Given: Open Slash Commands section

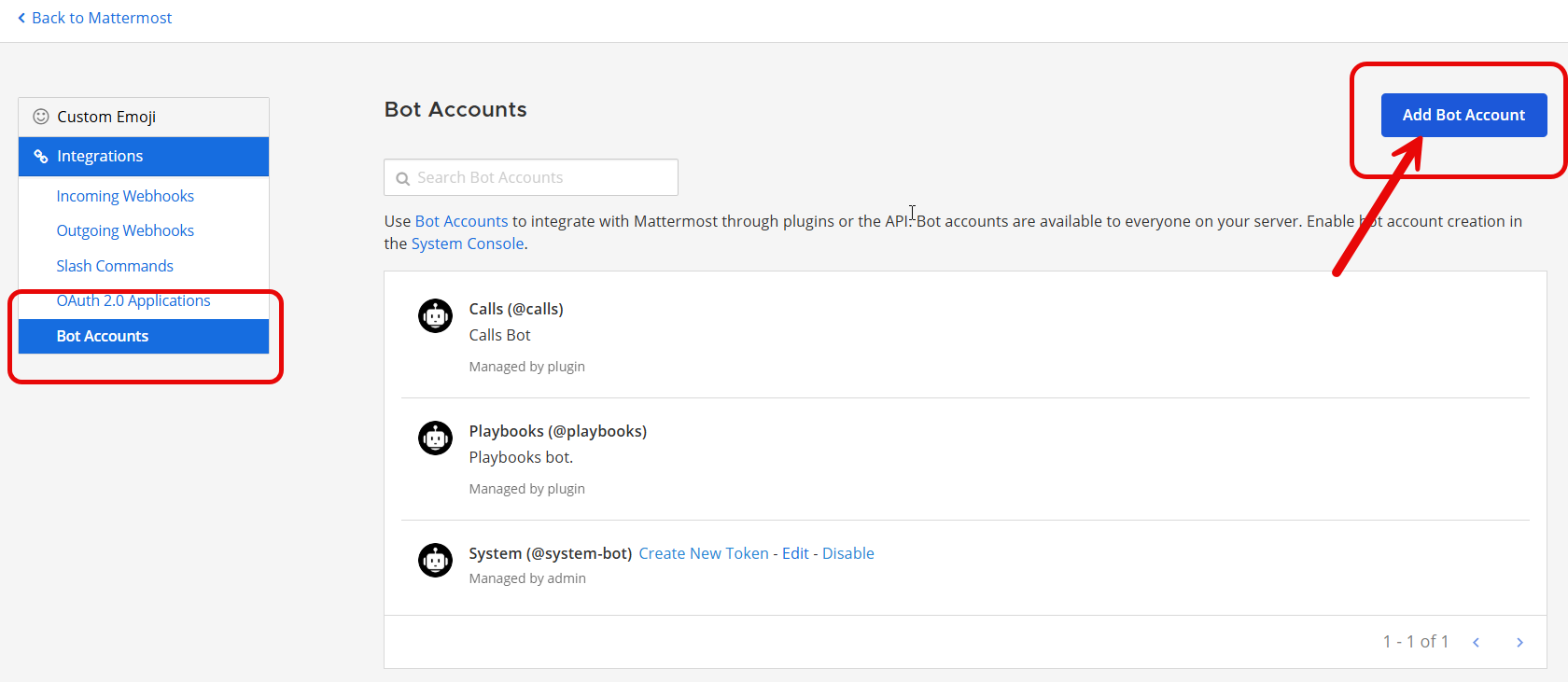Looking at the screenshot, I should 115,266.
